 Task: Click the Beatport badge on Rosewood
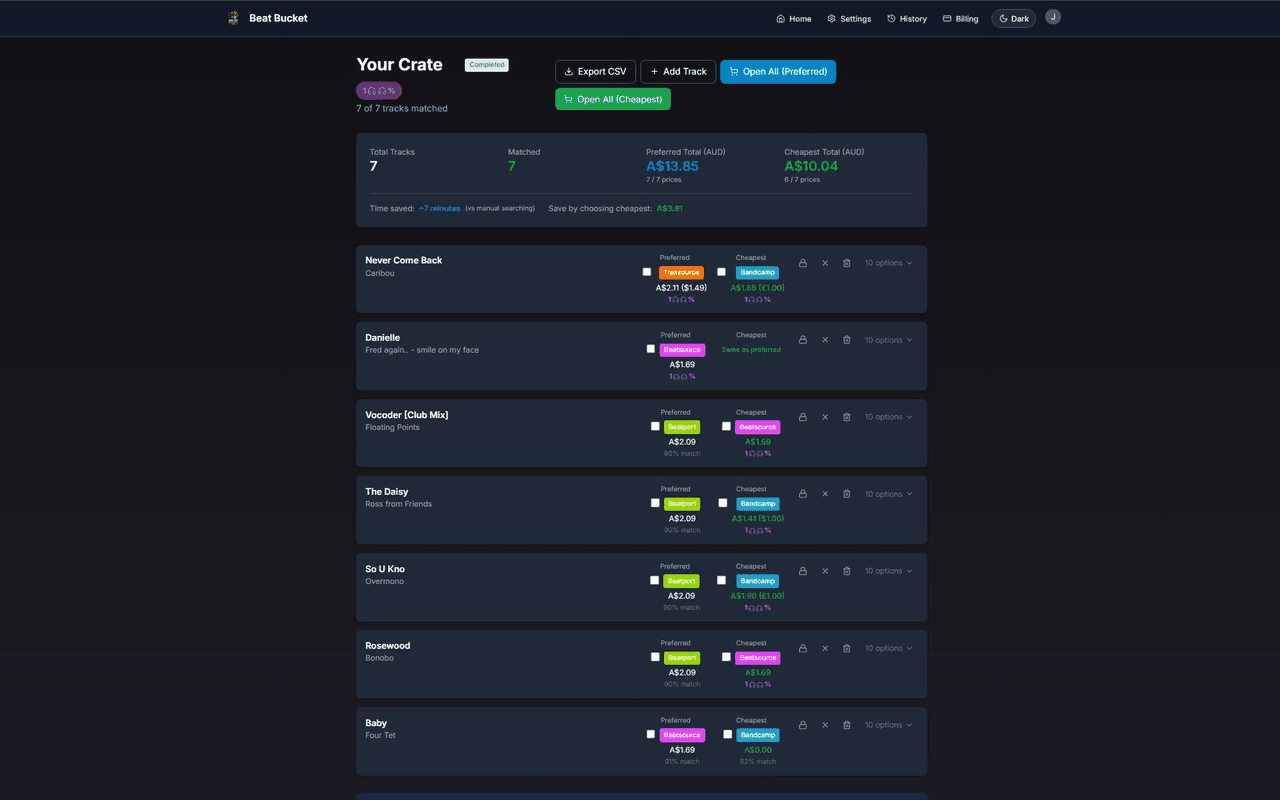coord(682,657)
